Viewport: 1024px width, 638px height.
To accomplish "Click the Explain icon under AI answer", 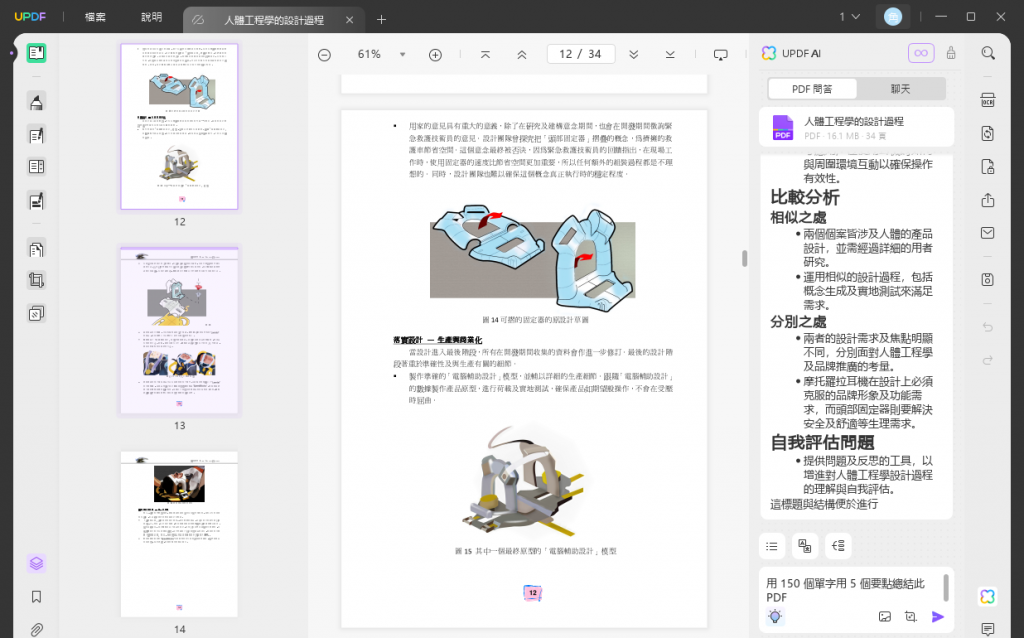I will click(x=839, y=546).
